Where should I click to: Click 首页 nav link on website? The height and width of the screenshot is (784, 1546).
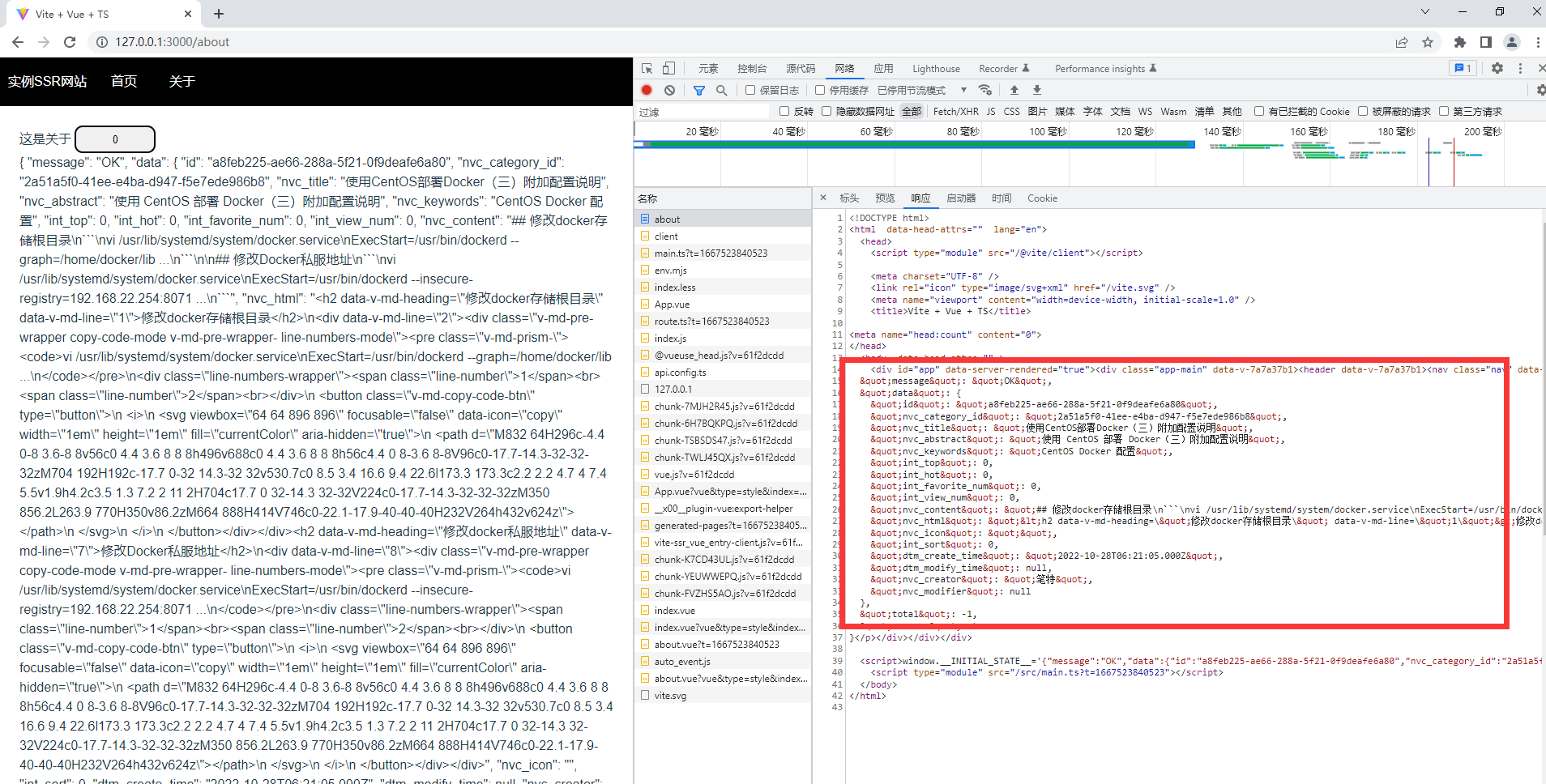click(x=124, y=81)
